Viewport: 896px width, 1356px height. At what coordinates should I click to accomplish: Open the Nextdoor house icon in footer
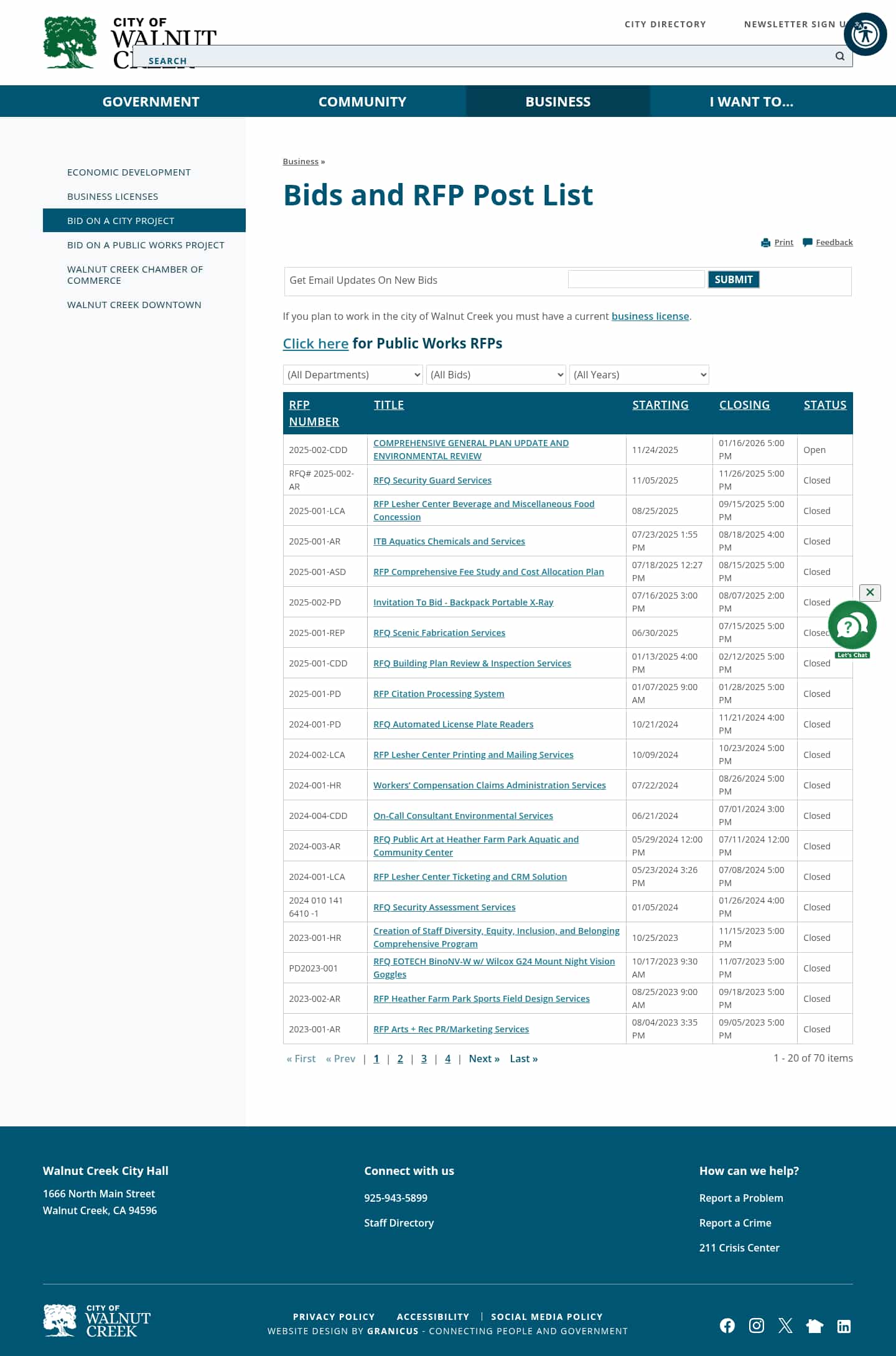pos(814,1326)
